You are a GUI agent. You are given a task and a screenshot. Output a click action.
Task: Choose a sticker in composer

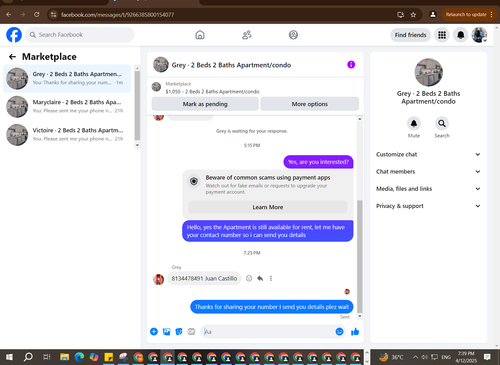pos(179,332)
